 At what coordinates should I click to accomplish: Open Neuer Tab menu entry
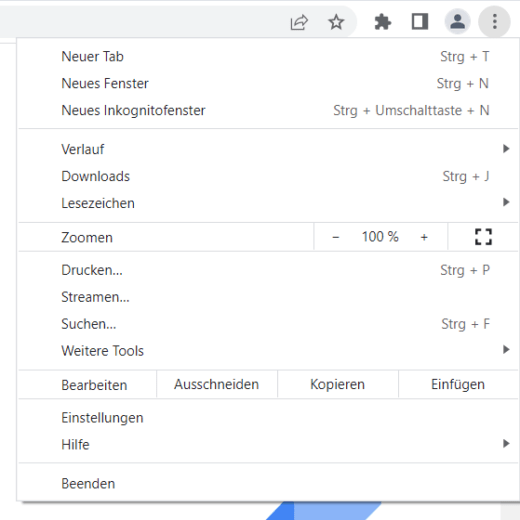click(x=268, y=56)
